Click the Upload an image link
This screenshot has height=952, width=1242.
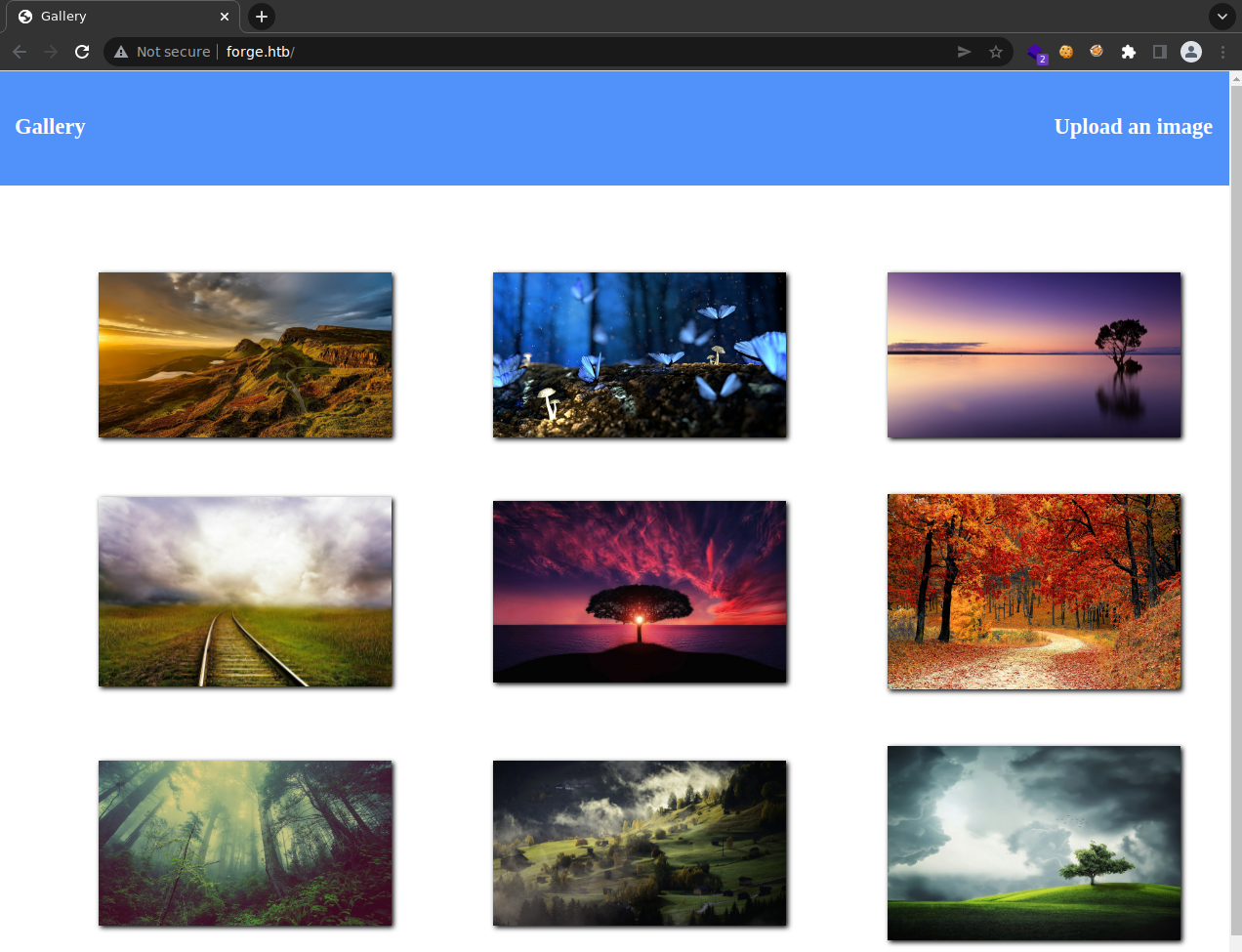(x=1133, y=127)
